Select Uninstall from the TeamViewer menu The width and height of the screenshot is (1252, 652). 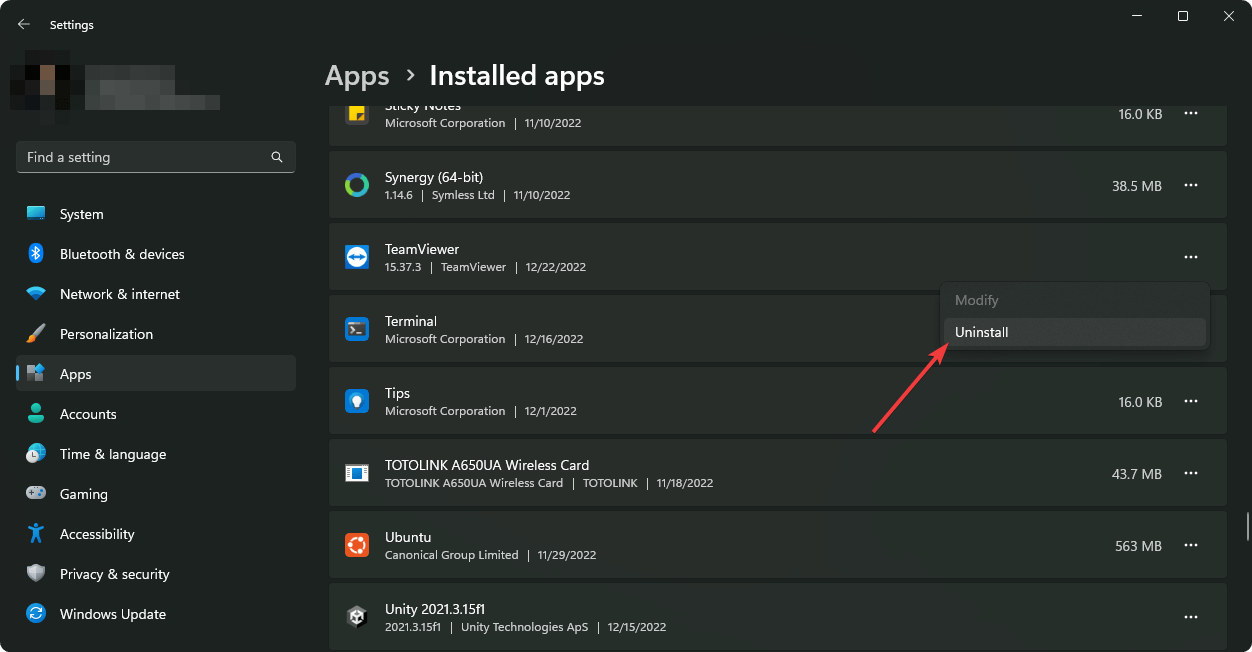pyautogui.click(x=1075, y=332)
